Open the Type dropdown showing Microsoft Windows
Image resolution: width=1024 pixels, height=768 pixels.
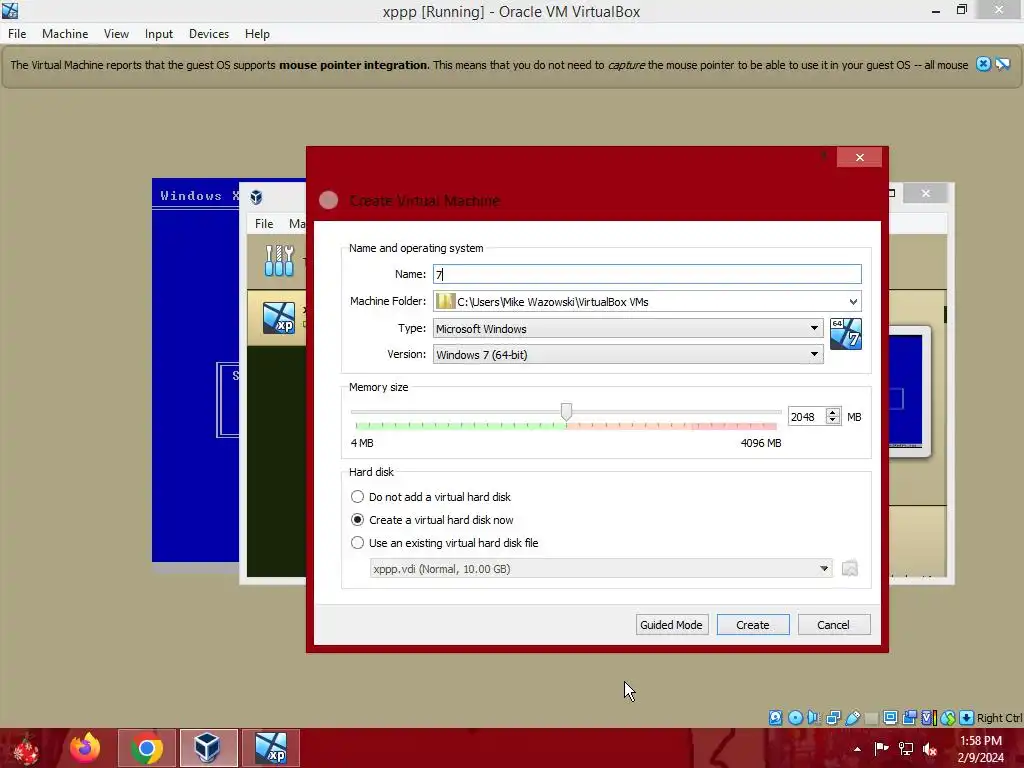pyautogui.click(x=628, y=328)
